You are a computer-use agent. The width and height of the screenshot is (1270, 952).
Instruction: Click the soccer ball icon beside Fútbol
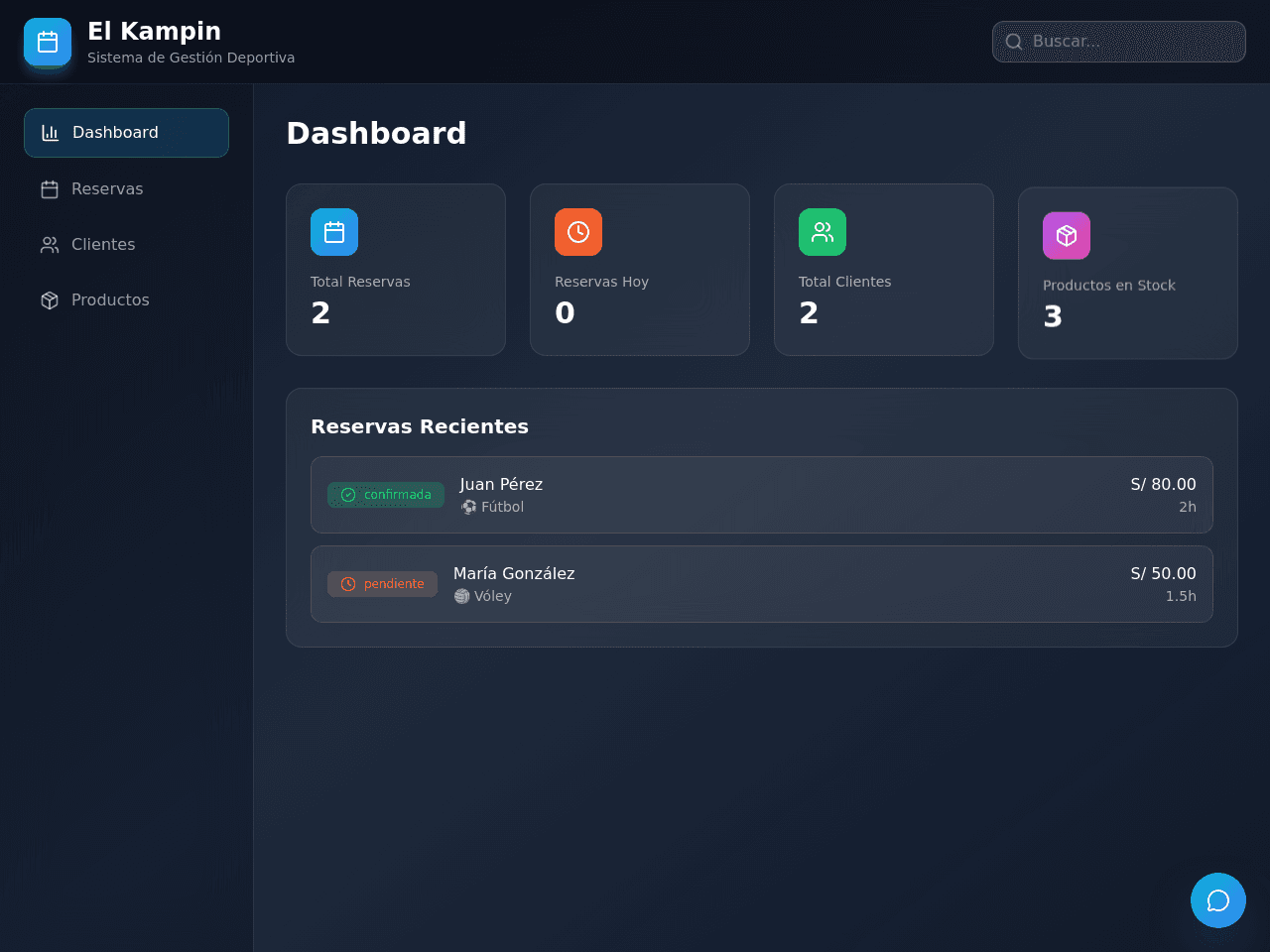tap(469, 507)
